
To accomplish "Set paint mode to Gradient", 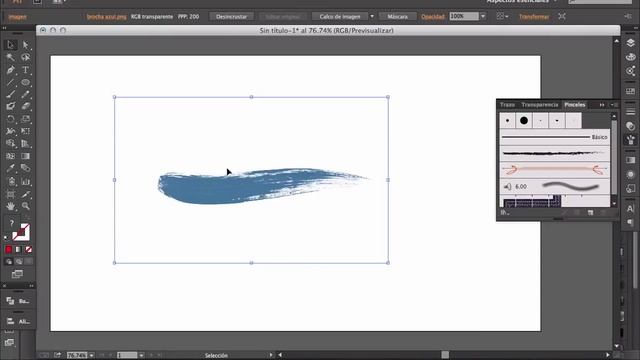I will (x=18, y=249).
